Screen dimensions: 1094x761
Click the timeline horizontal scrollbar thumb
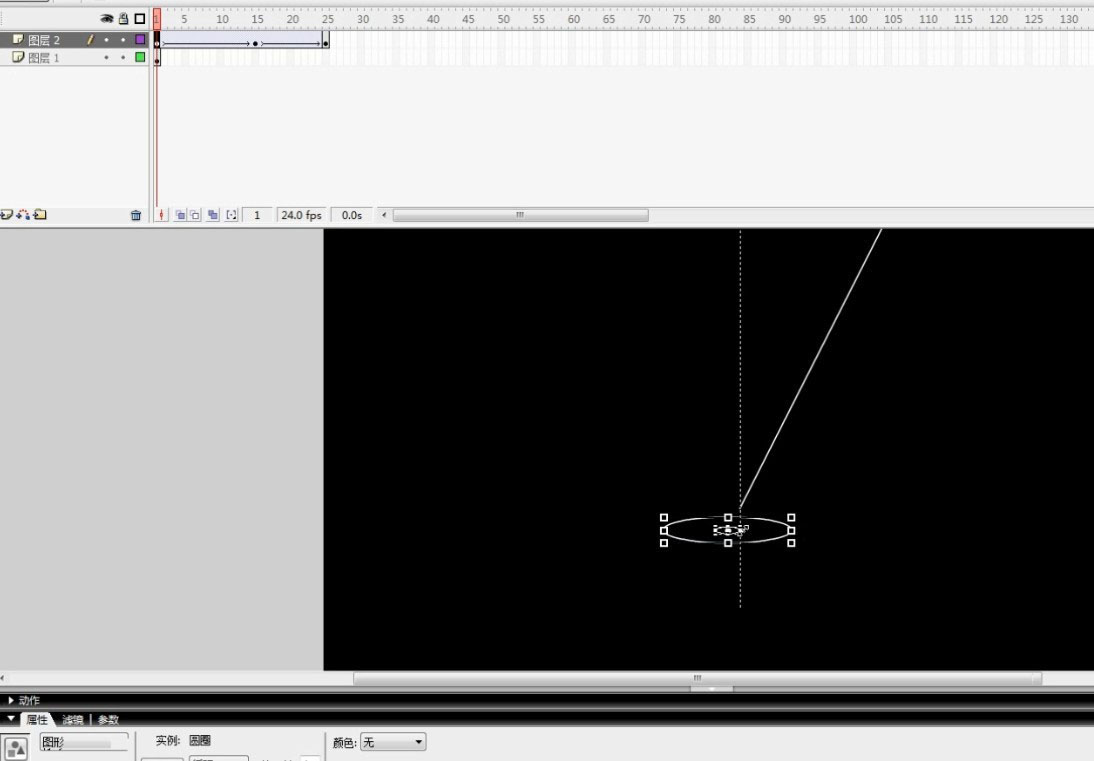tap(520, 215)
